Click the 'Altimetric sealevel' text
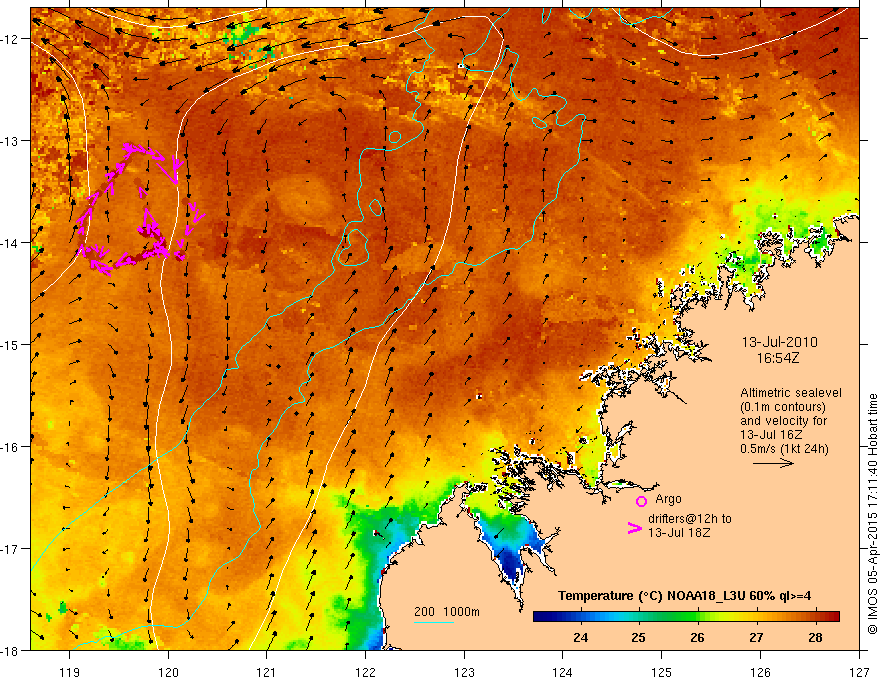This screenshot has height=680, width=880. click(x=791, y=393)
